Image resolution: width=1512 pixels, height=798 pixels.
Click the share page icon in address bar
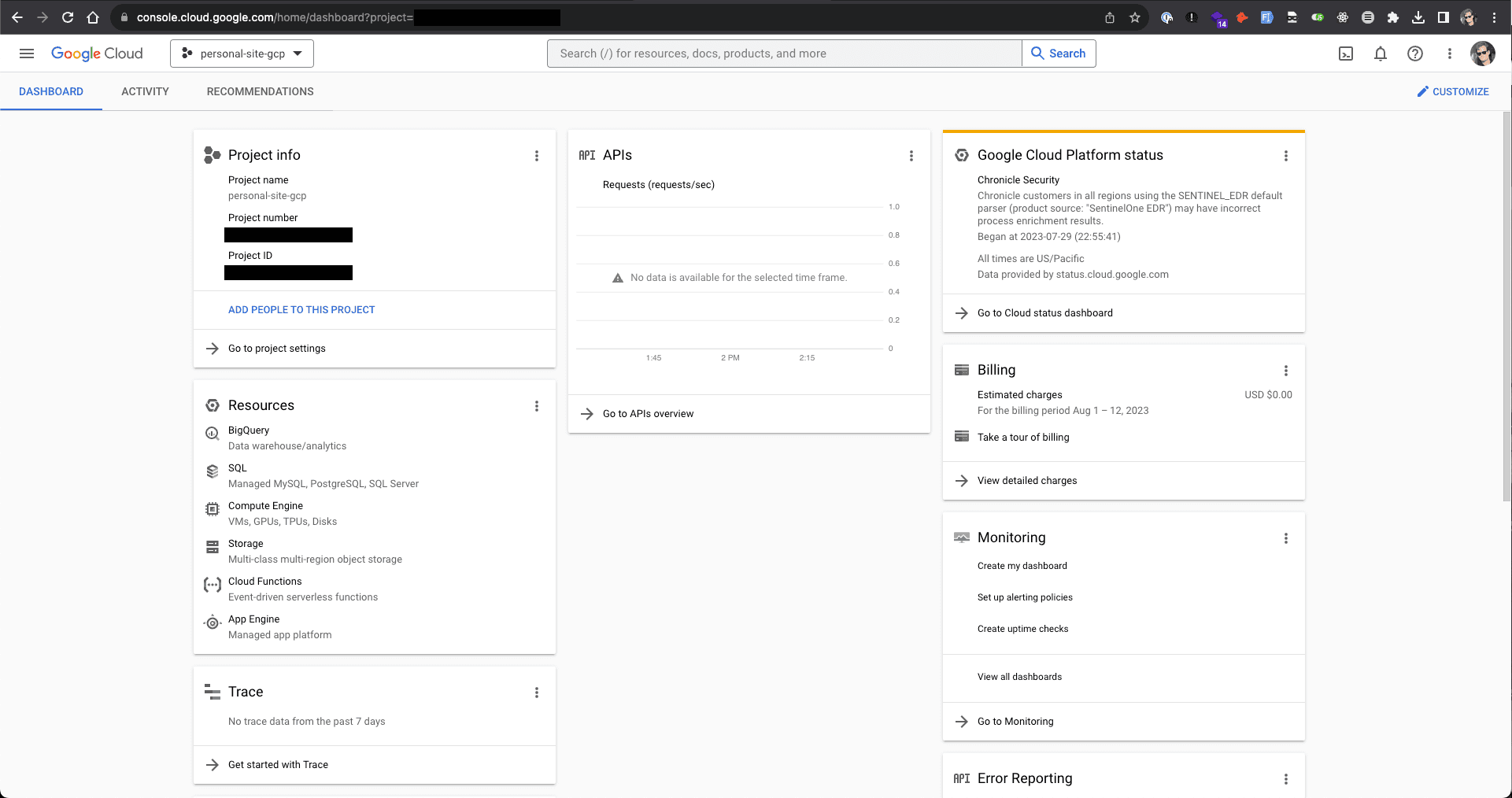[1110, 17]
